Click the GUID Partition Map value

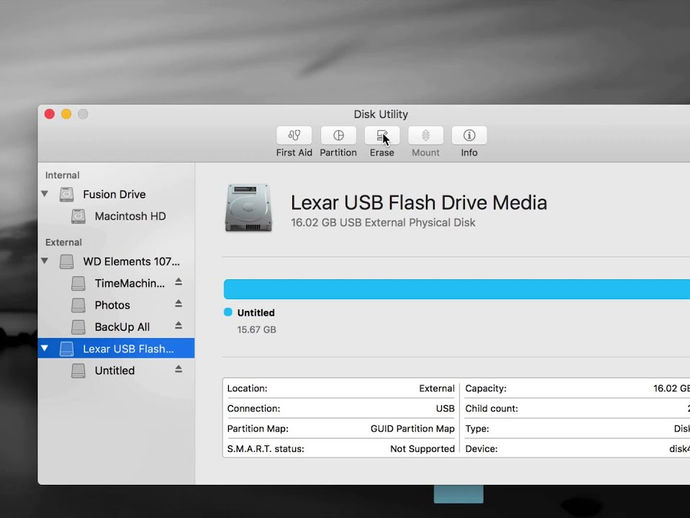(412, 429)
